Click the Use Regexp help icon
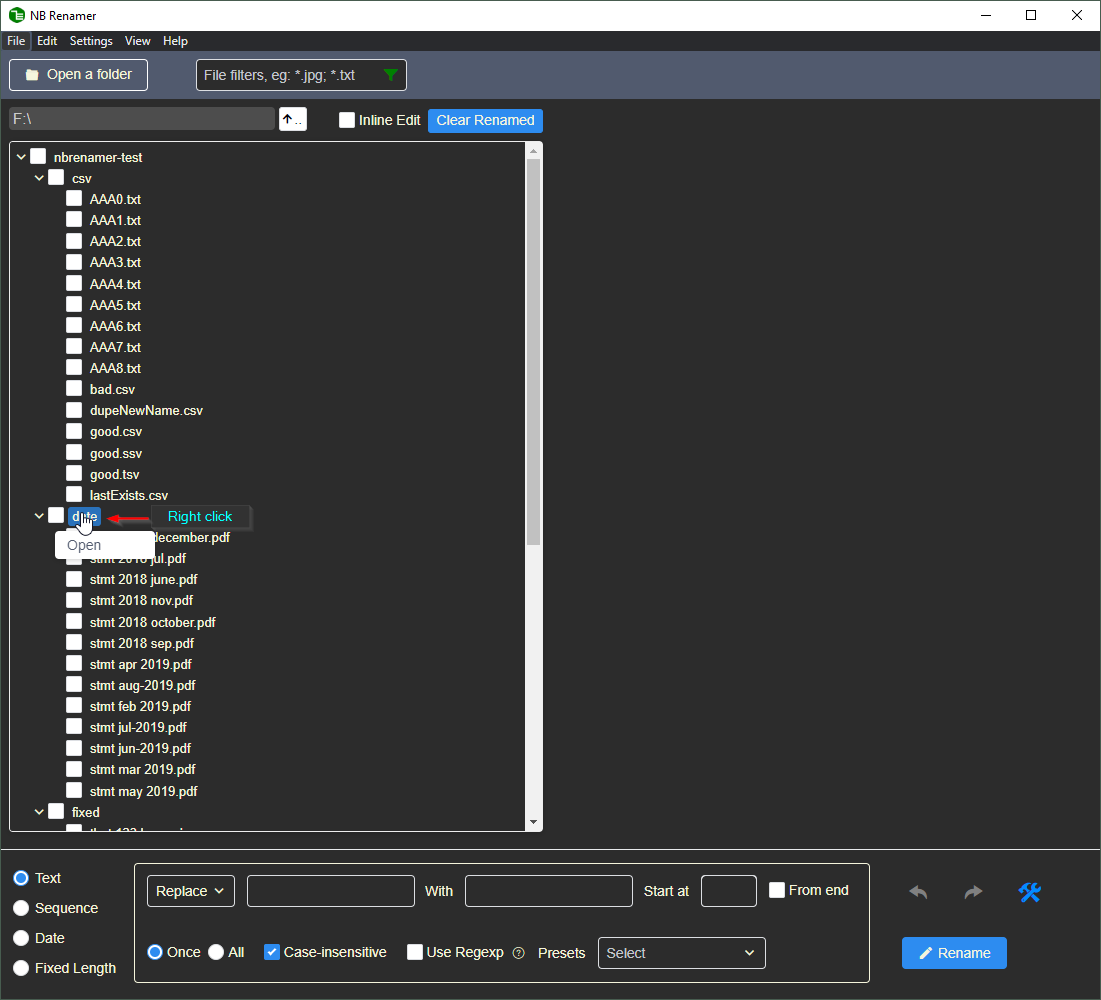The width and height of the screenshot is (1101, 1000). [518, 953]
